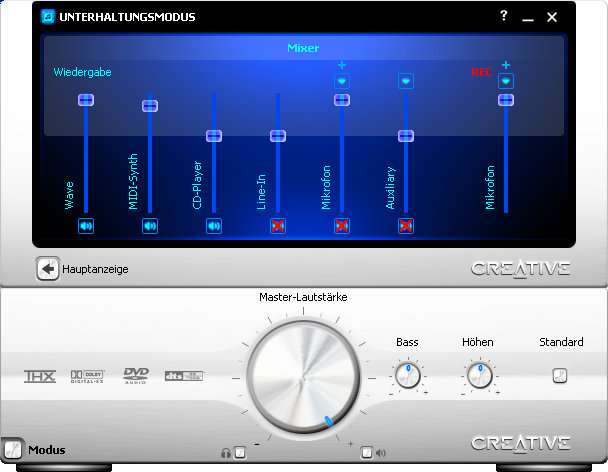Viewport: 608px width, 472px height.
Task: Click the DVD Audio icon
Action: click(x=136, y=376)
